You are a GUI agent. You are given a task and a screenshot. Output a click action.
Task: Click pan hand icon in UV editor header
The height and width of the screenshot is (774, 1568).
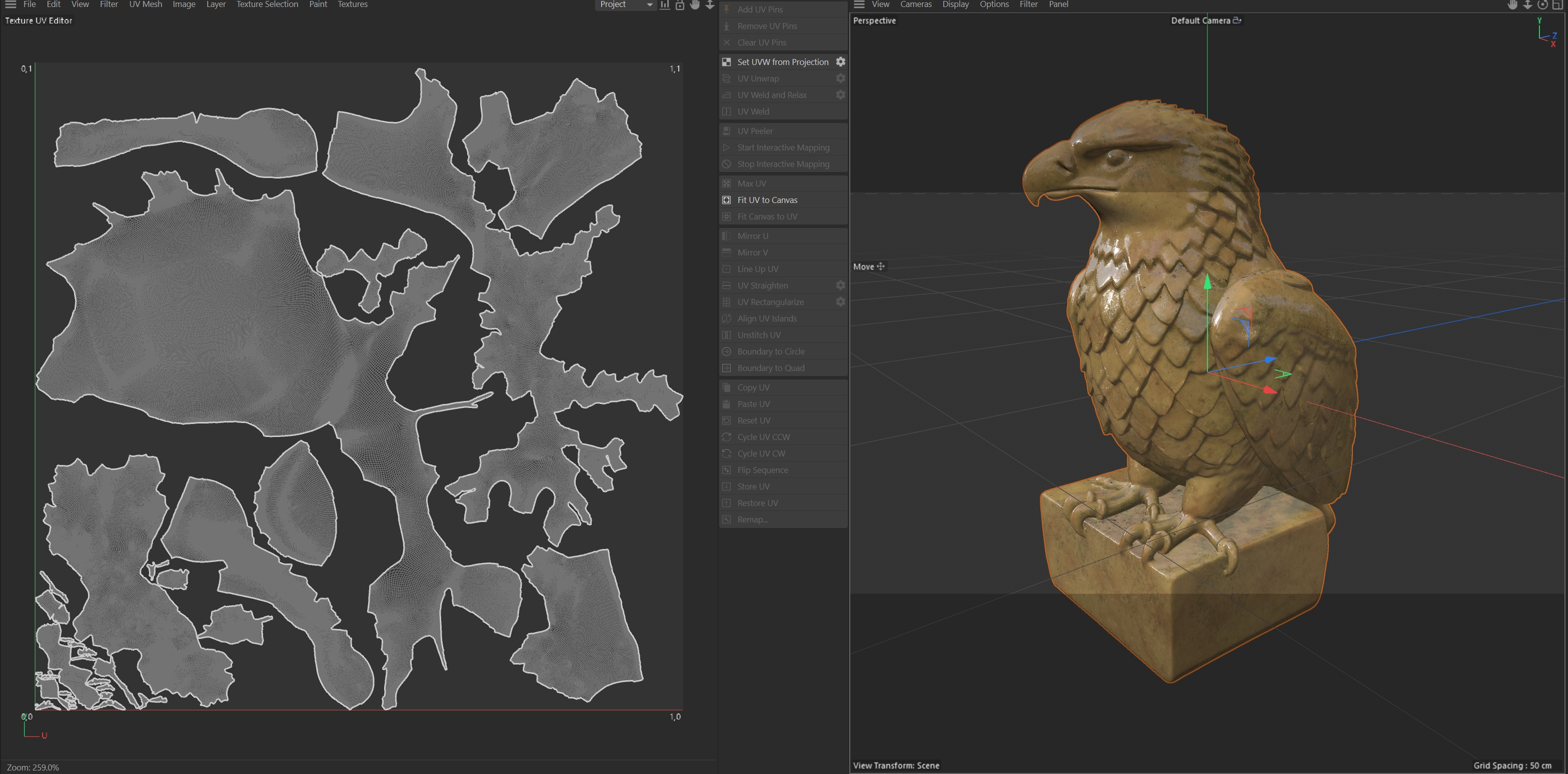coord(695,5)
